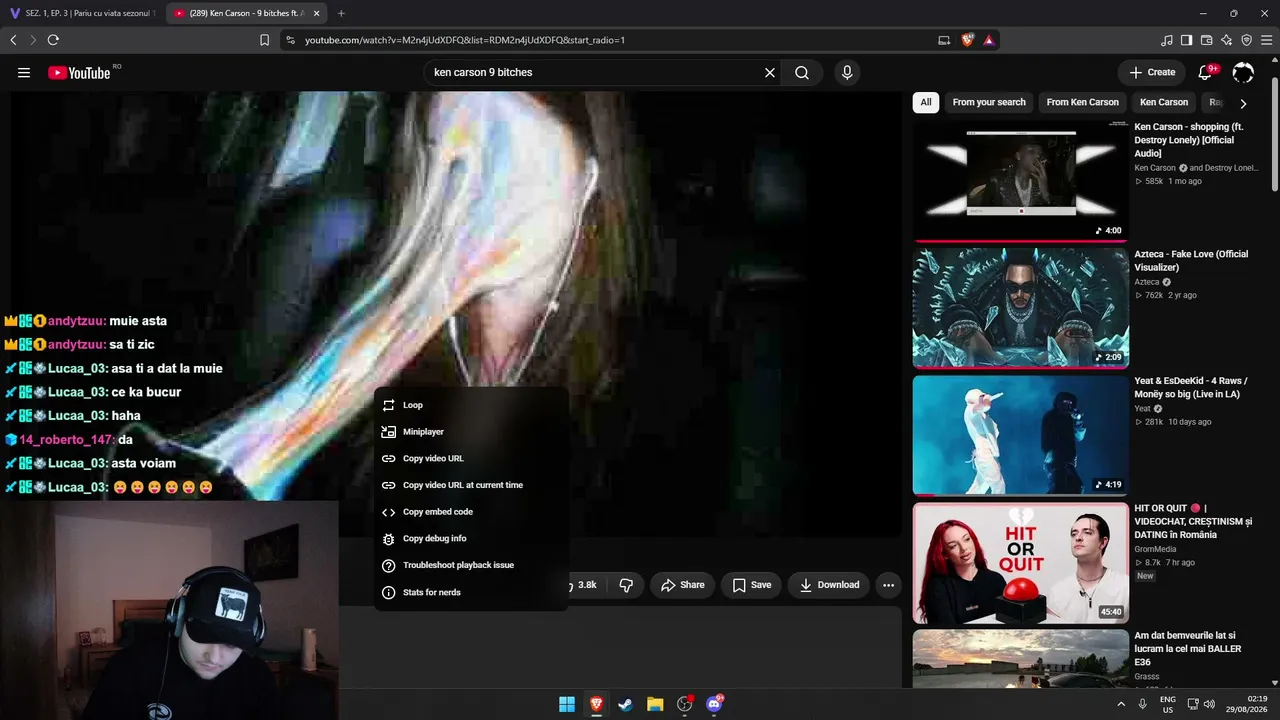Screen dimensions: 1280x720
Task: Open Steam from the taskbar
Action: 626,704
